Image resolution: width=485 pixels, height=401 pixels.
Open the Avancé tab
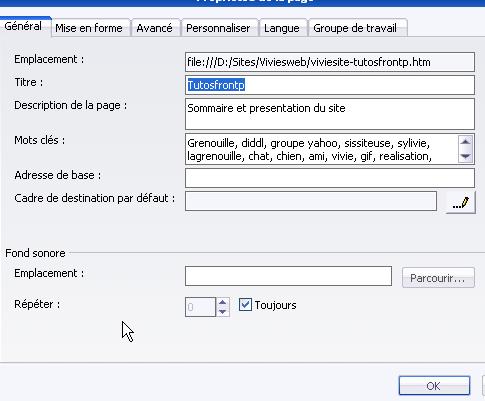(x=154, y=28)
